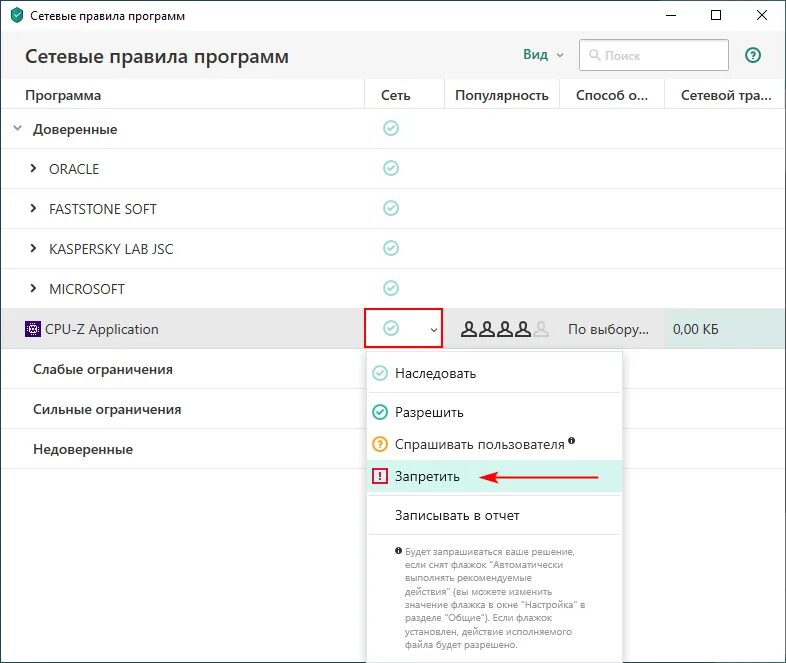The width and height of the screenshot is (786, 663).
Task: Click the network status icon for KASPERSKY LAB JSC
Action: click(390, 248)
